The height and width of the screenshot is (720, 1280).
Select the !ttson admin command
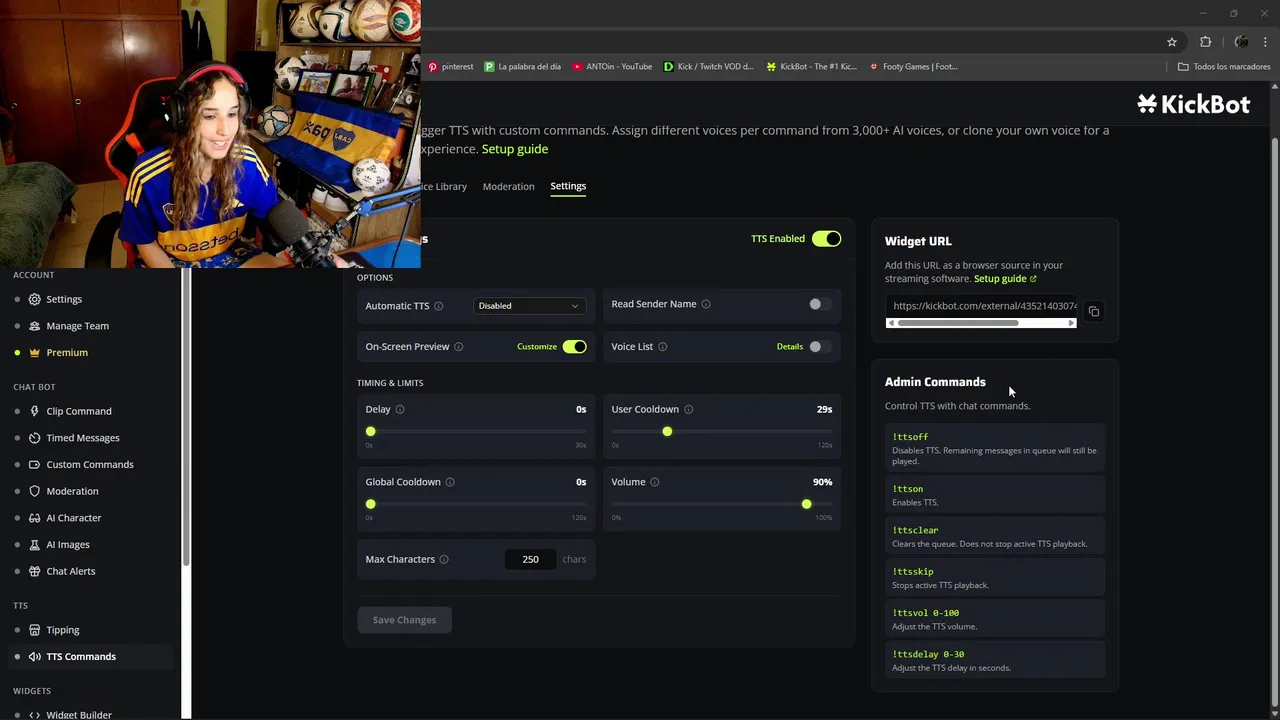coord(995,495)
